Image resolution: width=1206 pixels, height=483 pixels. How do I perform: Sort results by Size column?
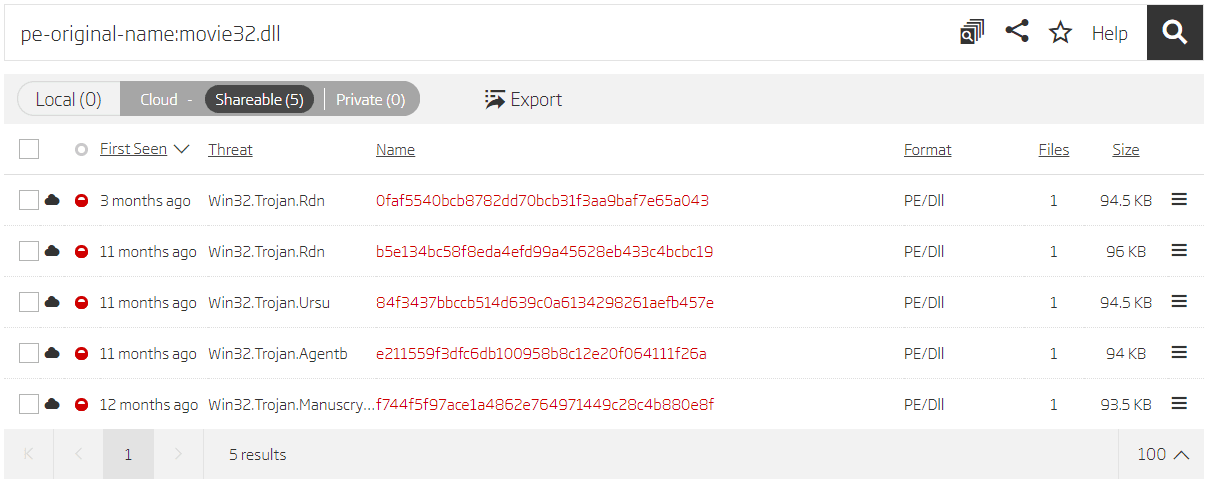click(x=1125, y=150)
